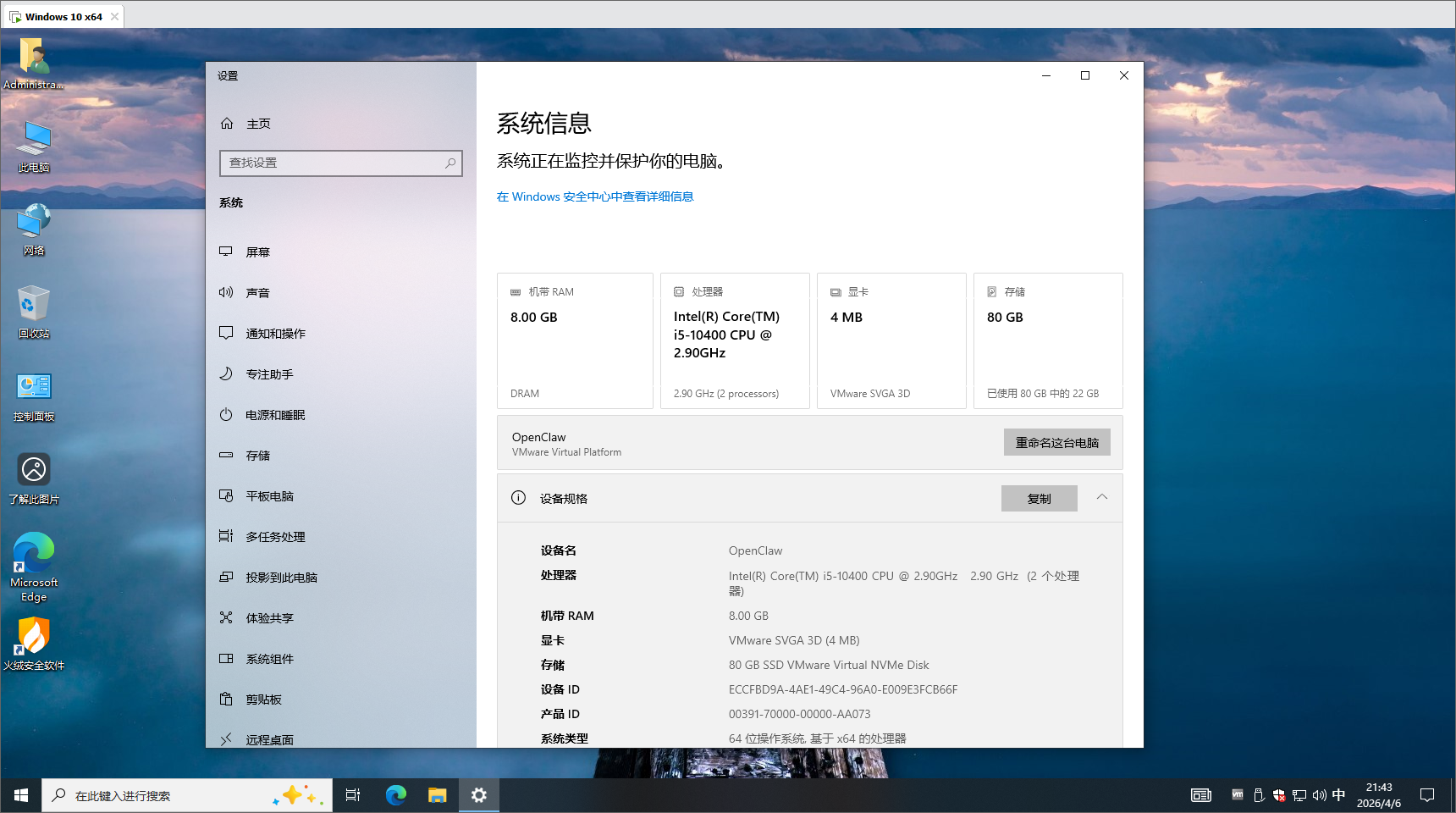Open Windows 安全中心 details link
The height and width of the screenshot is (813, 1456).
tap(595, 196)
